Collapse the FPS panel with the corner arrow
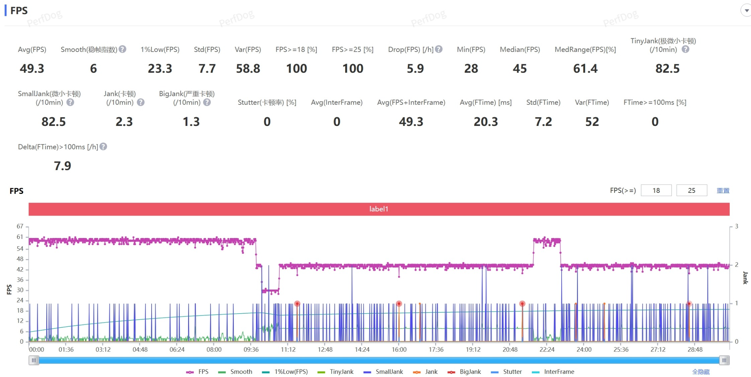This screenshot has height=377, width=751. pos(746,11)
